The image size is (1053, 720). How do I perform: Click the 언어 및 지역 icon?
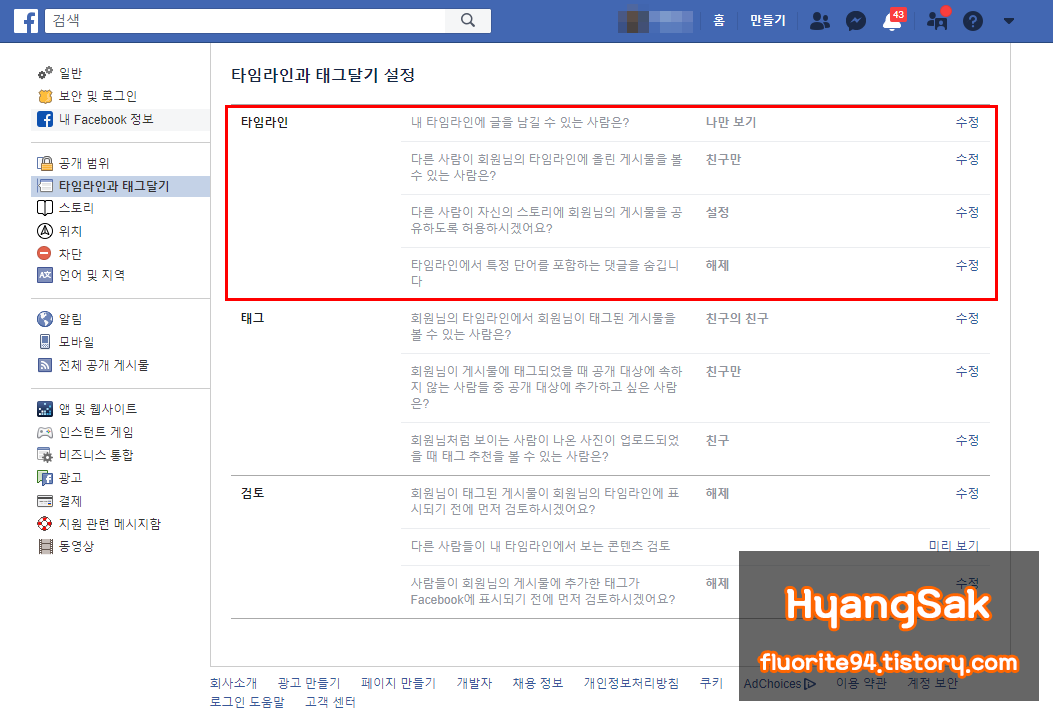point(45,275)
